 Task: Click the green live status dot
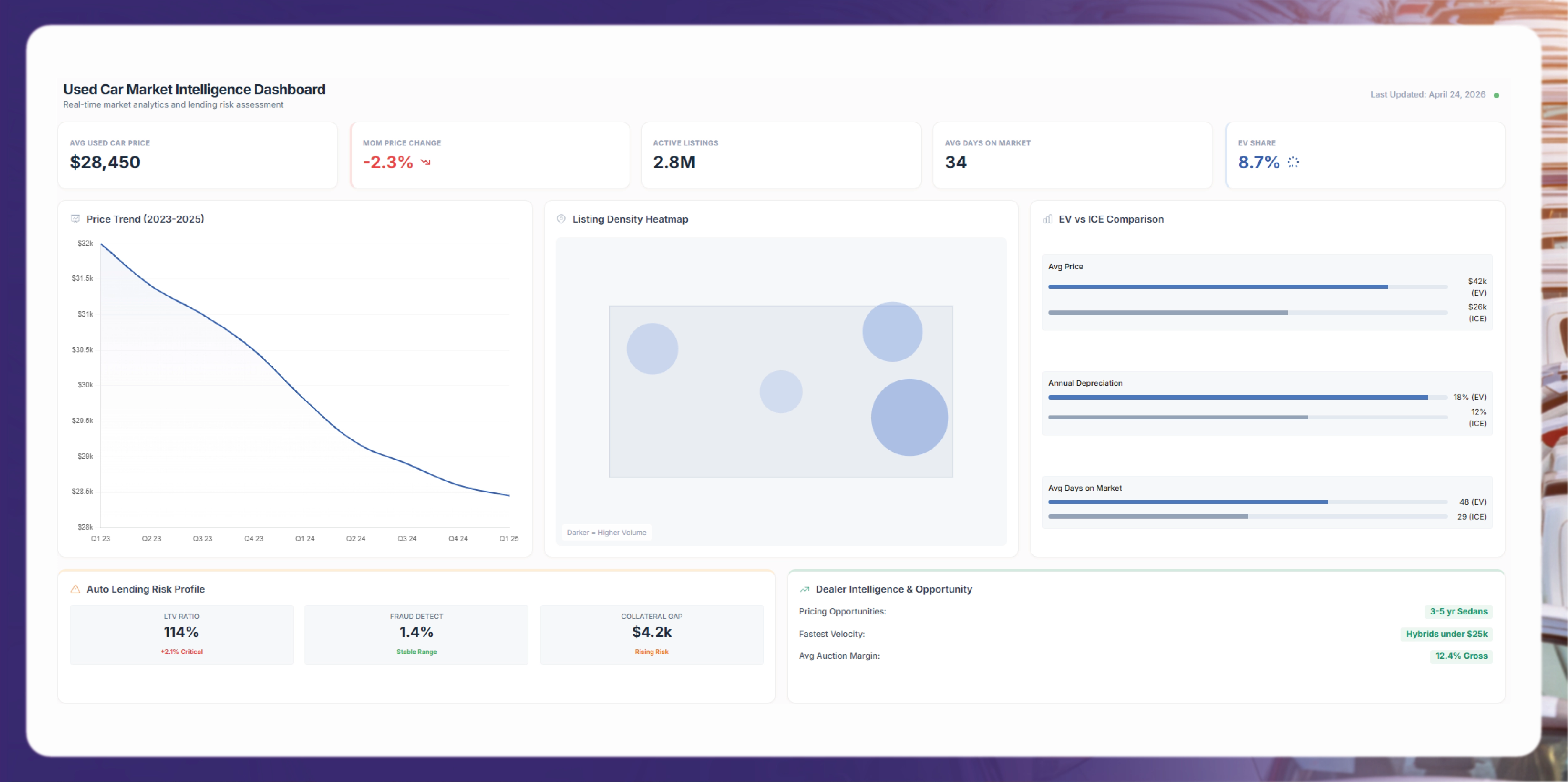coord(1497,95)
